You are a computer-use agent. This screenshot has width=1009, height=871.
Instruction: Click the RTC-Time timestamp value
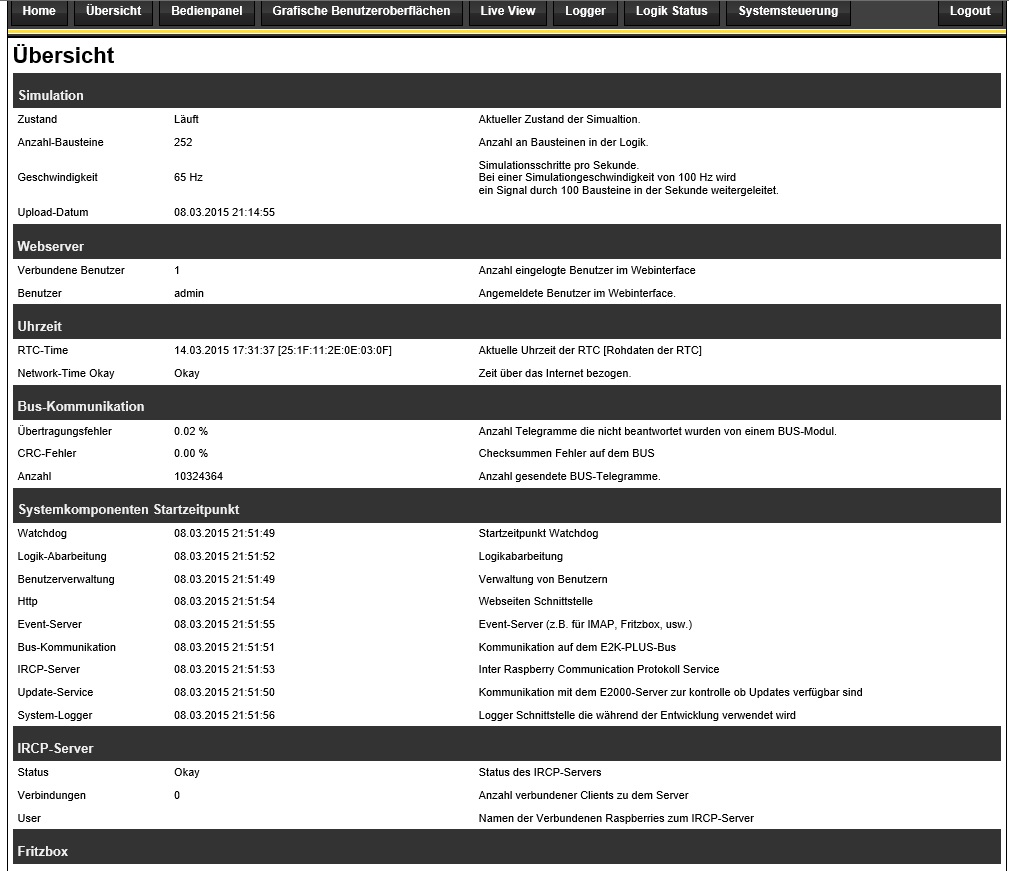point(282,351)
